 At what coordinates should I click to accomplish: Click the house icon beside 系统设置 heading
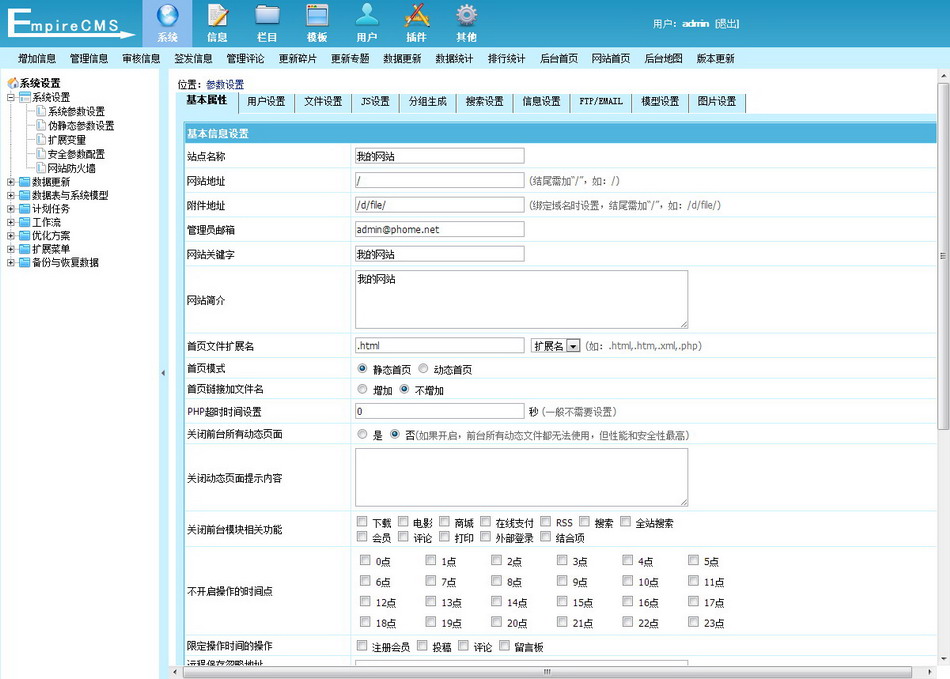(x=13, y=83)
